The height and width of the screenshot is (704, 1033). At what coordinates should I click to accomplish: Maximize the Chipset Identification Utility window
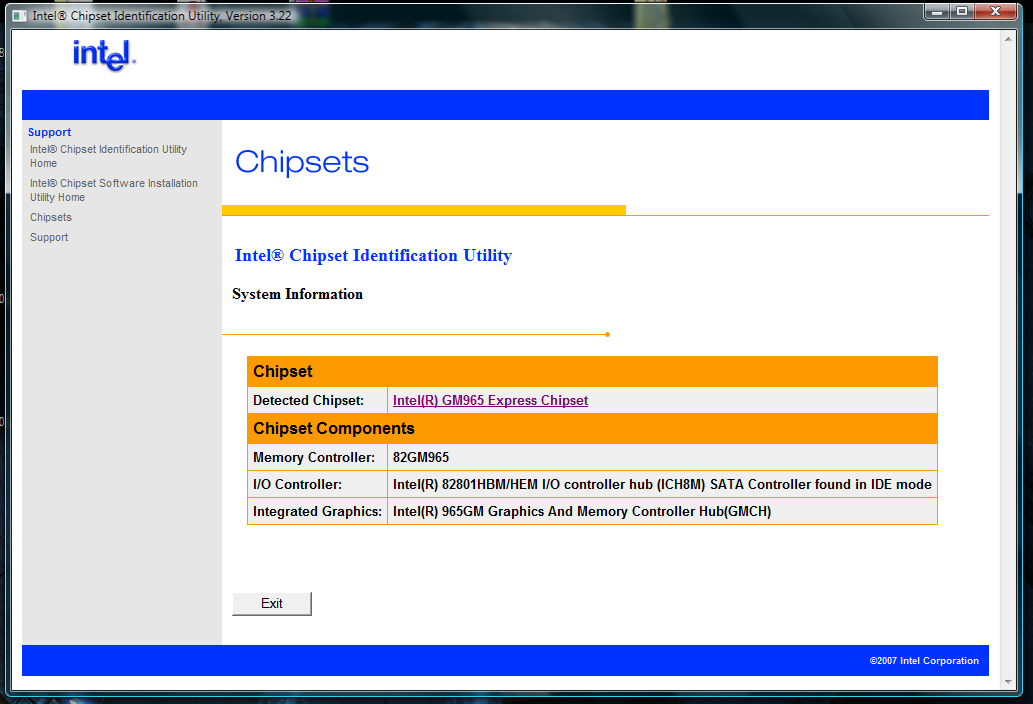coord(962,11)
